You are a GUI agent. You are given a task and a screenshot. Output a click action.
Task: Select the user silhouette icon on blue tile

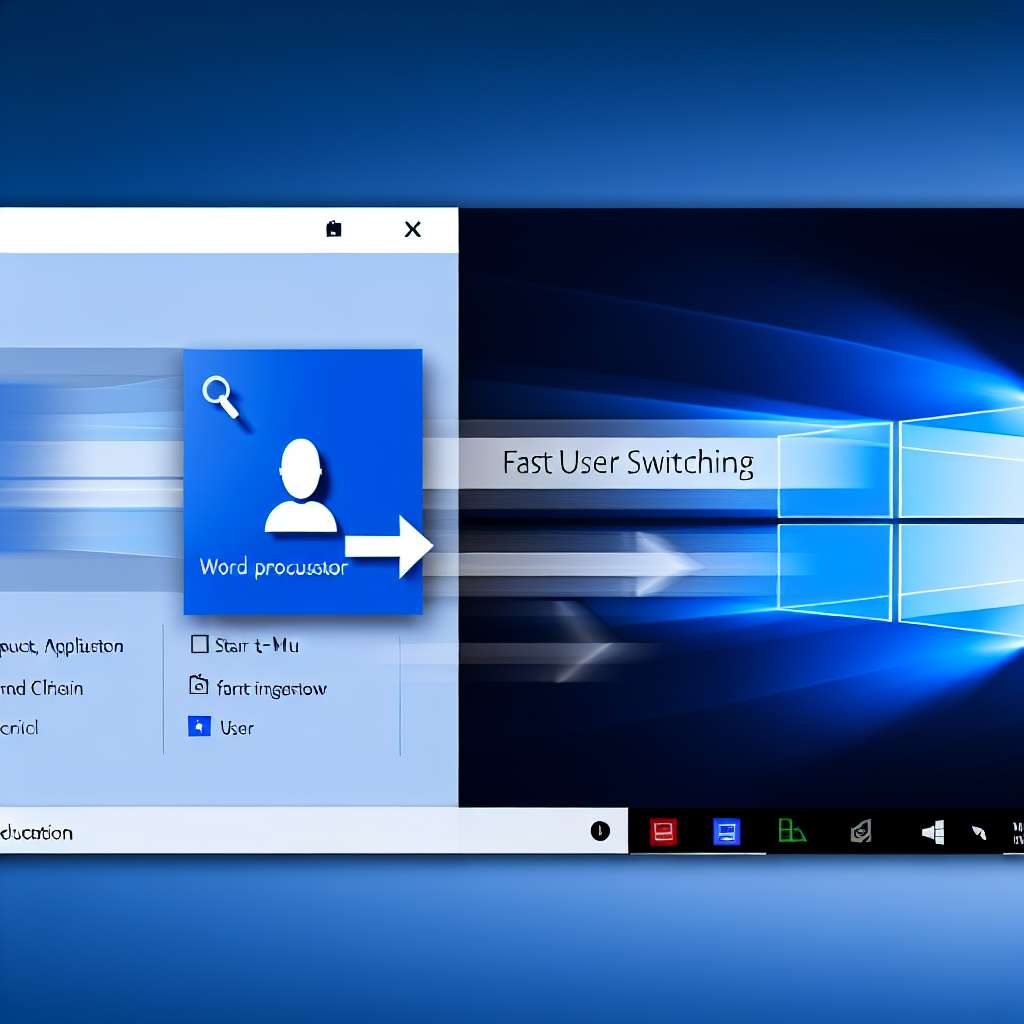(x=300, y=487)
